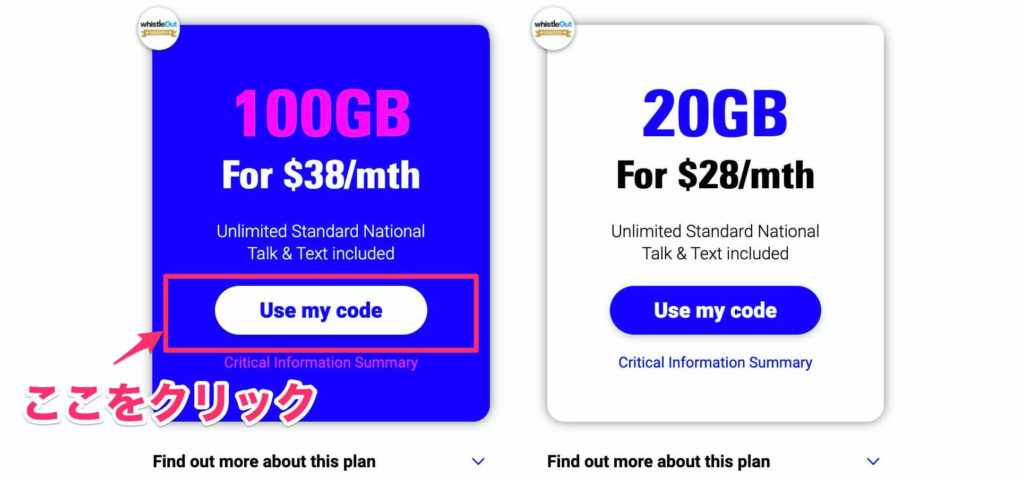Open Critical Information Summary for the 20GB plan
The width and height of the screenshot is (1024, 480).
point(715,362)
